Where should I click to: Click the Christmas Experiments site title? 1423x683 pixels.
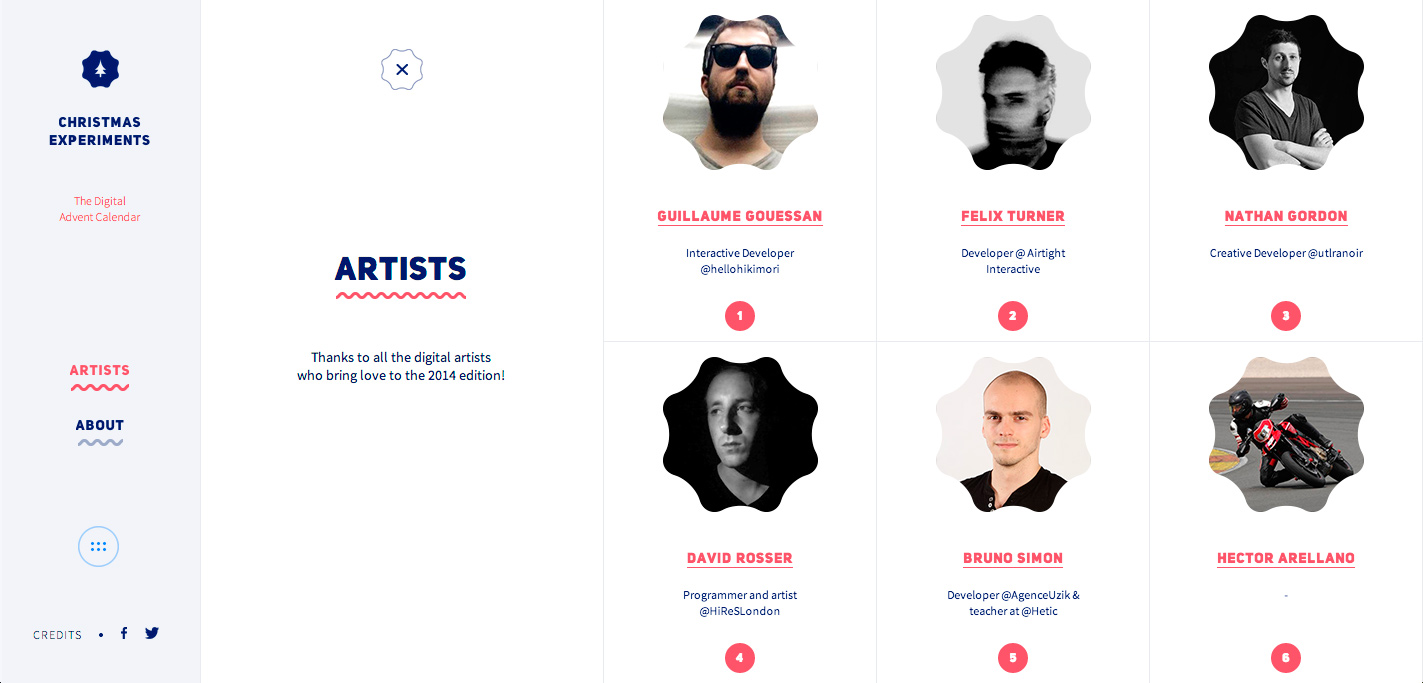pos(100,131)
